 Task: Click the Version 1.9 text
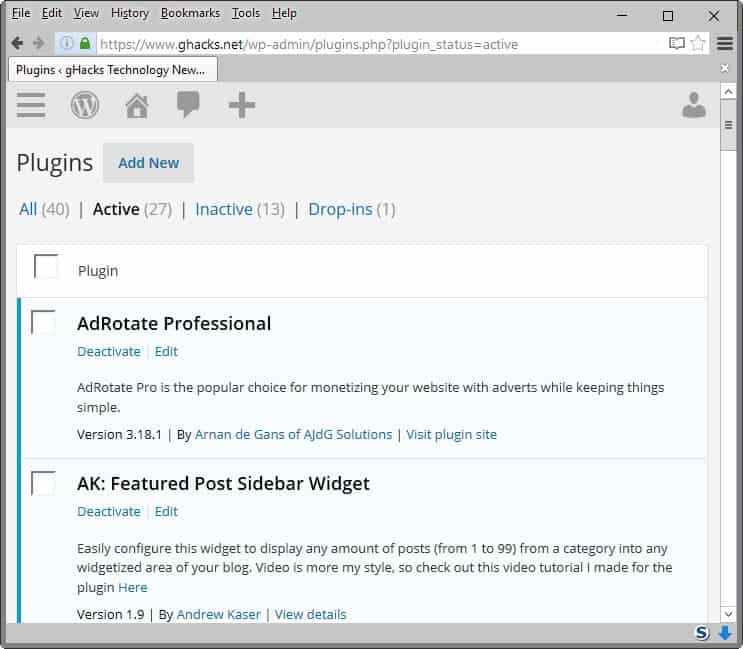tap(110, 614)
